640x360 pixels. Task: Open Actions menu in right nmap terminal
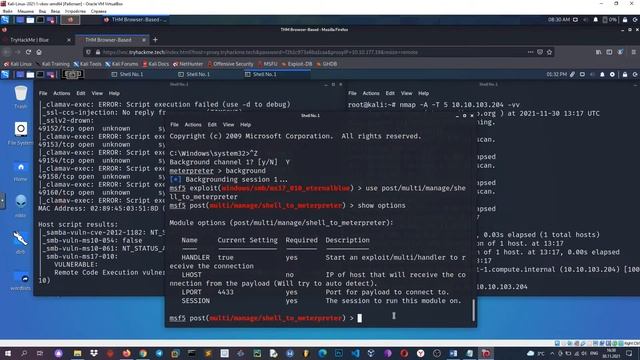pyautogui.click(x=371, y=93)
